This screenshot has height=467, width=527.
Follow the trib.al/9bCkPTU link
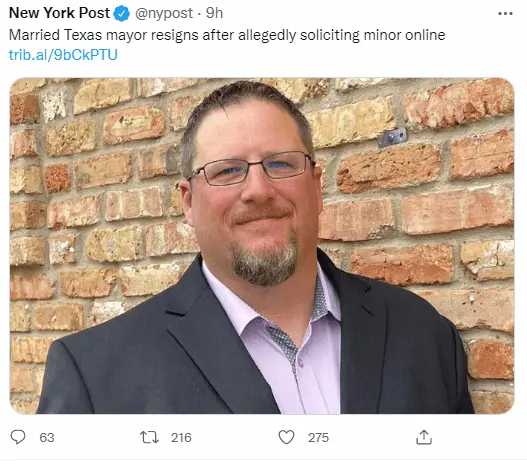pos(63,54)
